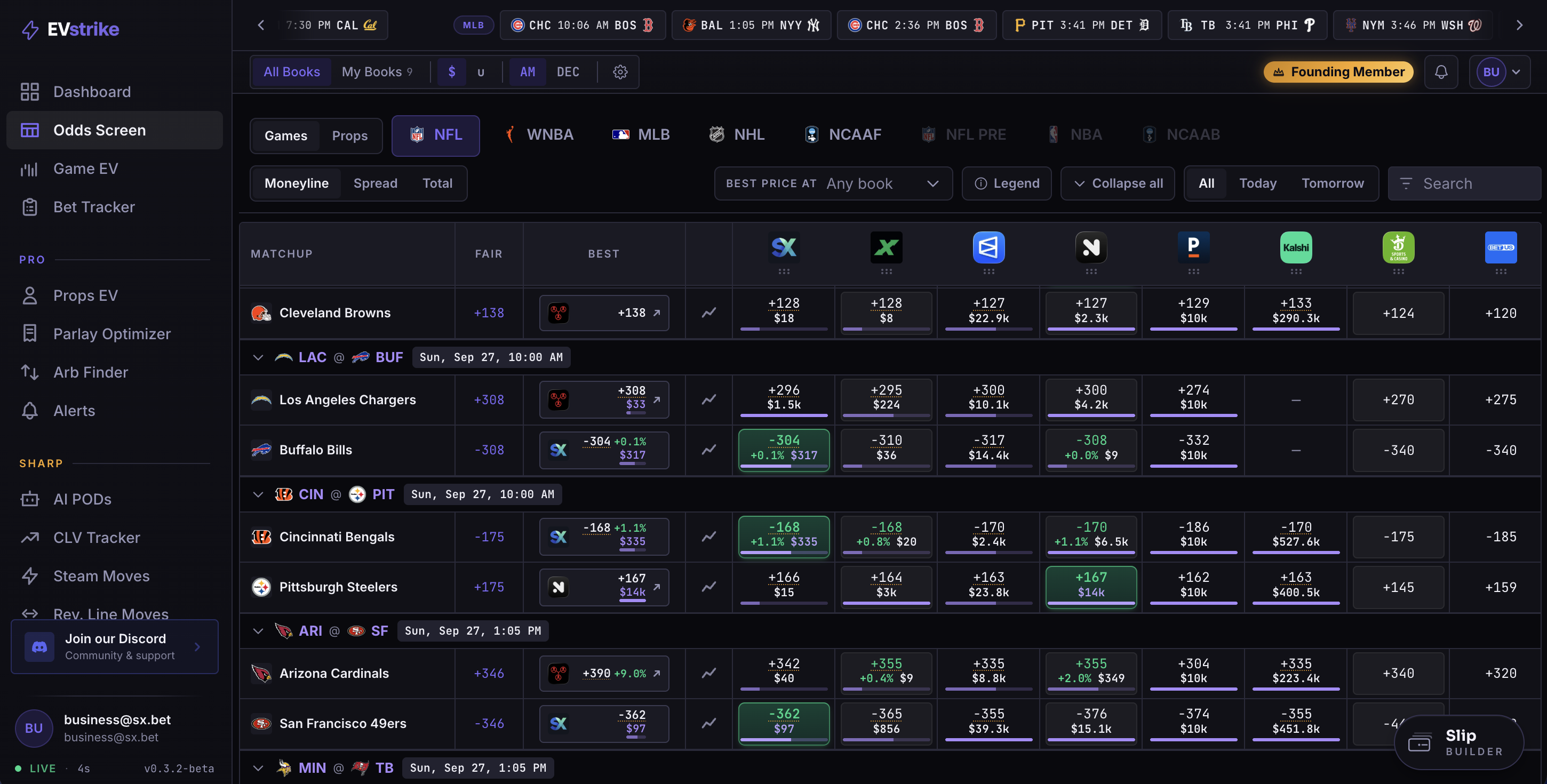1547x784 pixels.
Task: Switch book filter to My Books
Action: [x=377, y=72]
